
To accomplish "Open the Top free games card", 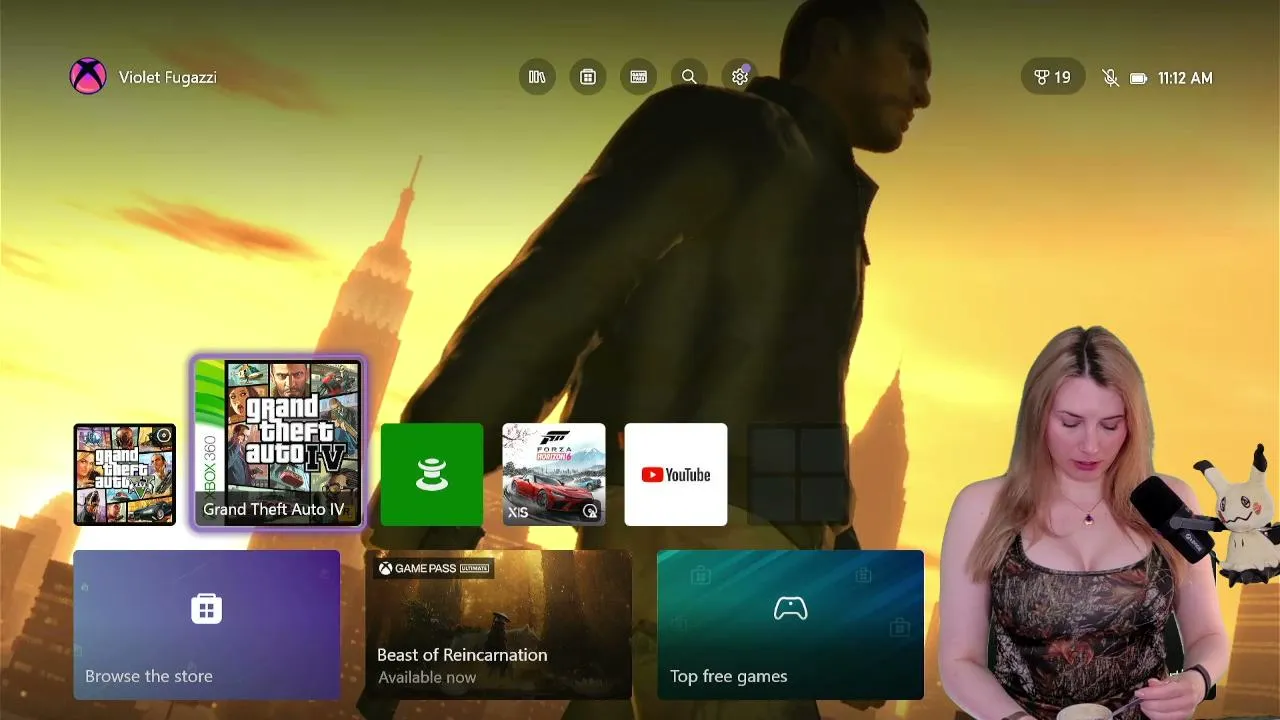I will (x=790, y=624).
